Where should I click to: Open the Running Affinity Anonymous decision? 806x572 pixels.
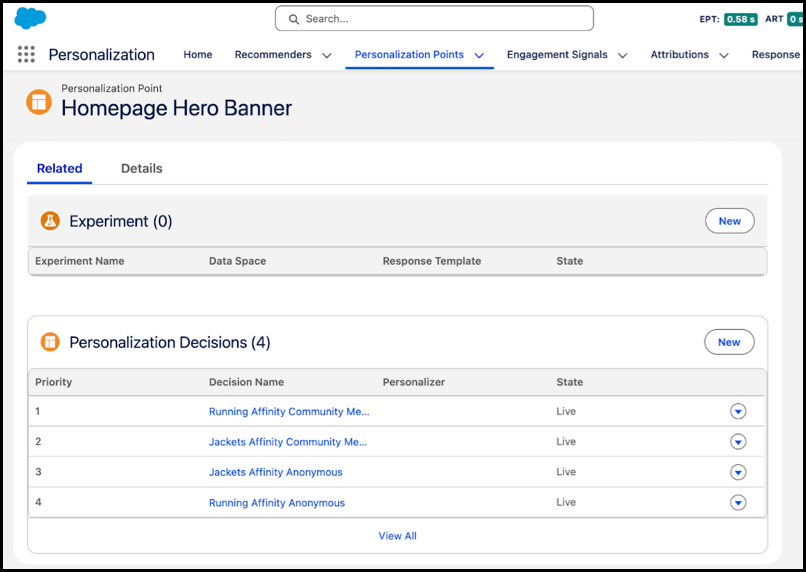[x=277, y=503]
